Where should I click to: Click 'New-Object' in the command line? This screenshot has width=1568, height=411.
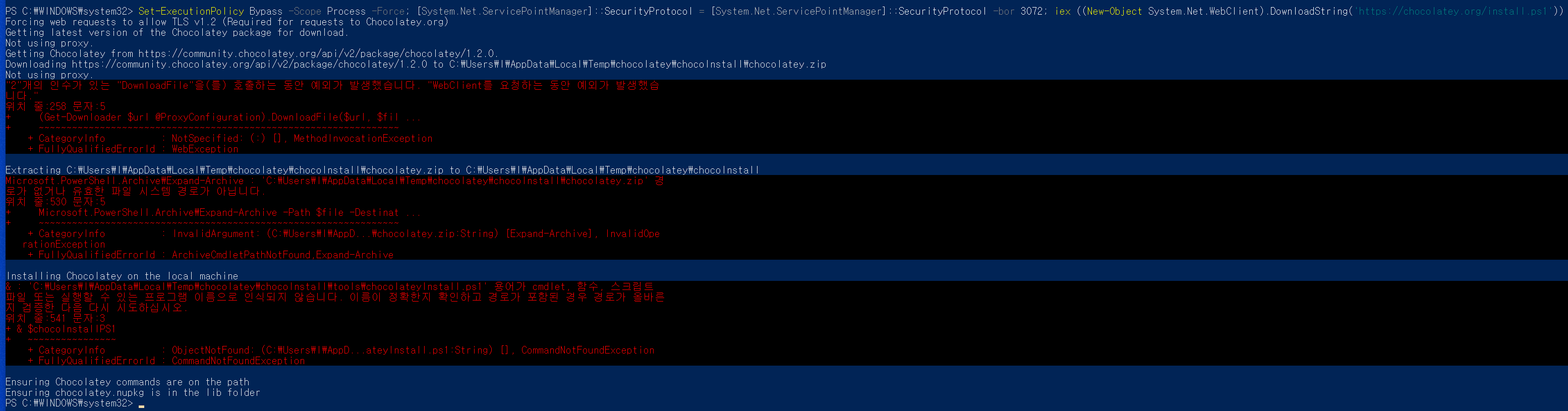[x=1115, y=11]
